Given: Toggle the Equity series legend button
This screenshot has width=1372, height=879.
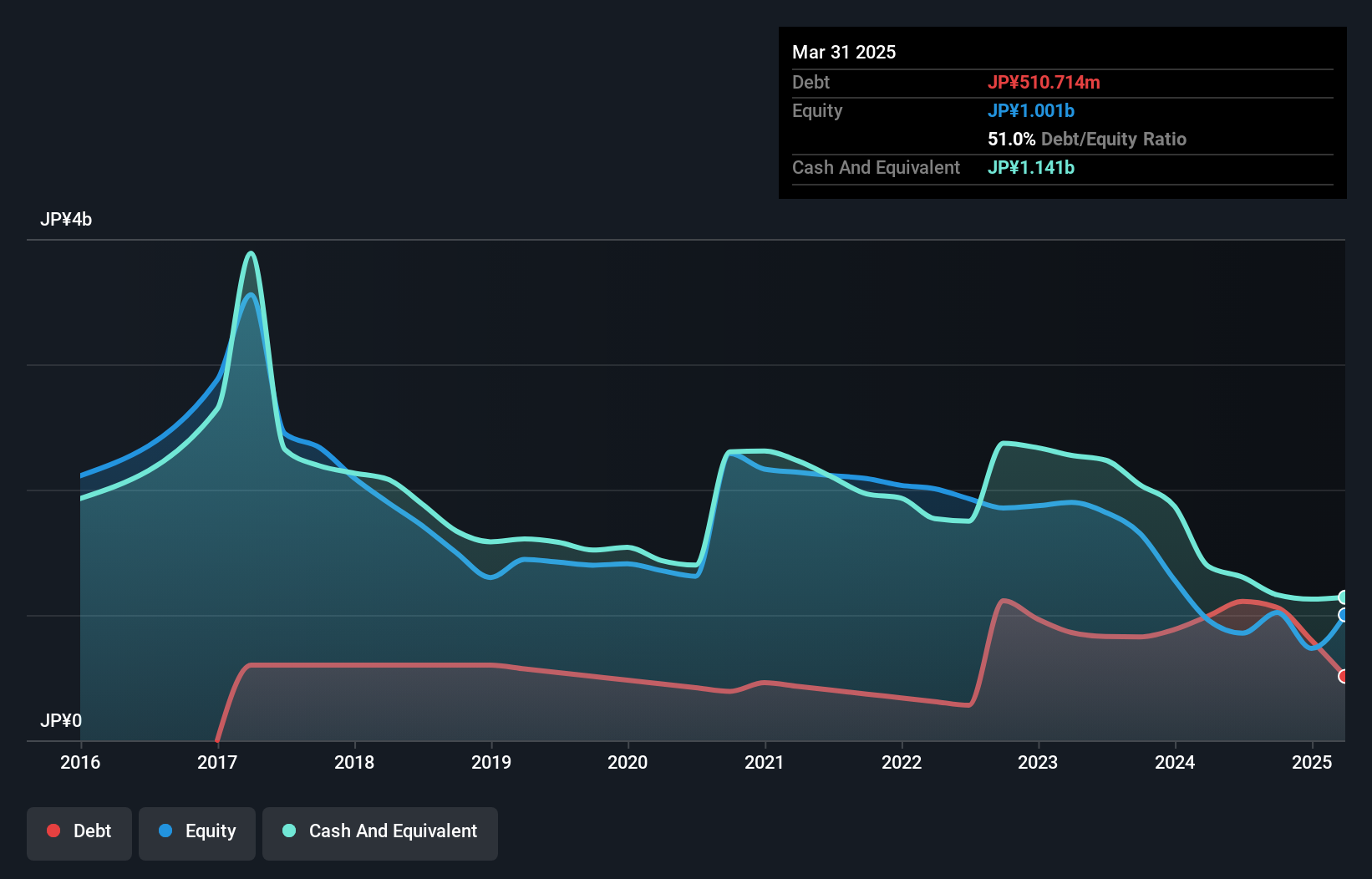Looking at the screenshot, I should (197, 833).
